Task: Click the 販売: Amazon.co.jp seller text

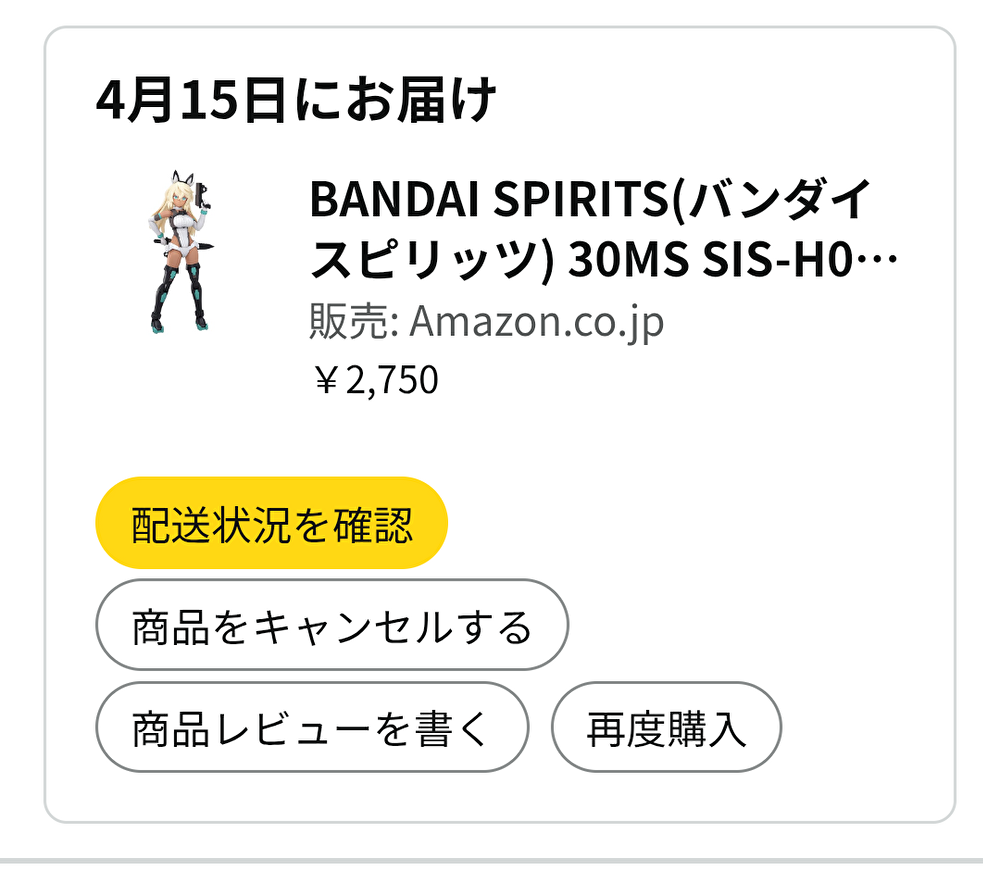Action: pyautogui.click(x=486, y=322)
